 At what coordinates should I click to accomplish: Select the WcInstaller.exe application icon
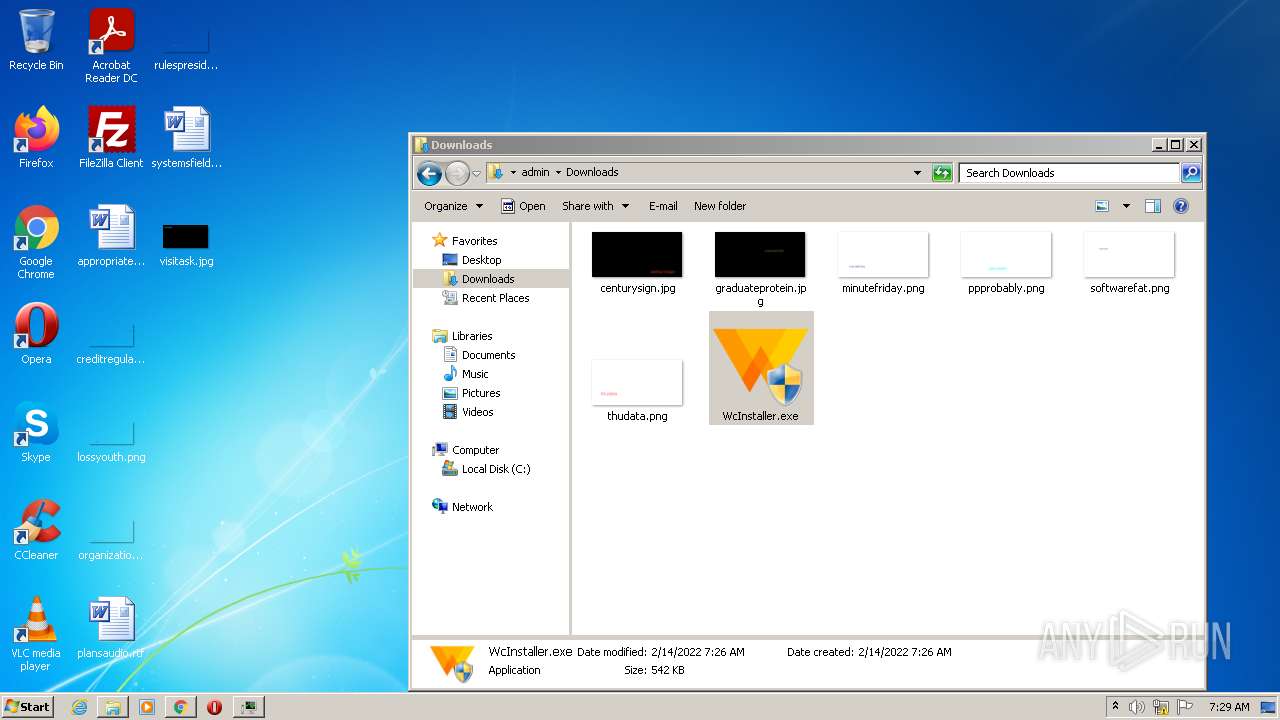click(761, 368)
